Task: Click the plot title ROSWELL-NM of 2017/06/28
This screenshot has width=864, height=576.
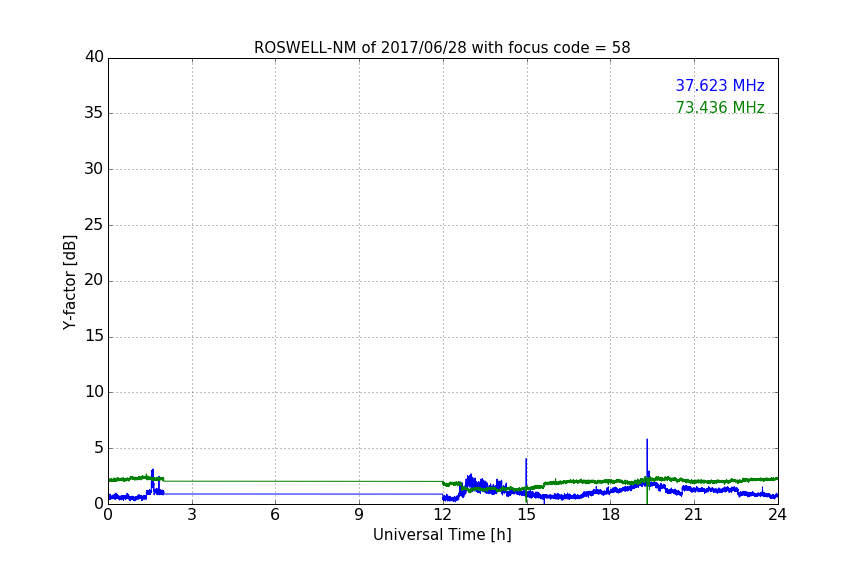Action: pyautogui.click(x=442, y=48)
